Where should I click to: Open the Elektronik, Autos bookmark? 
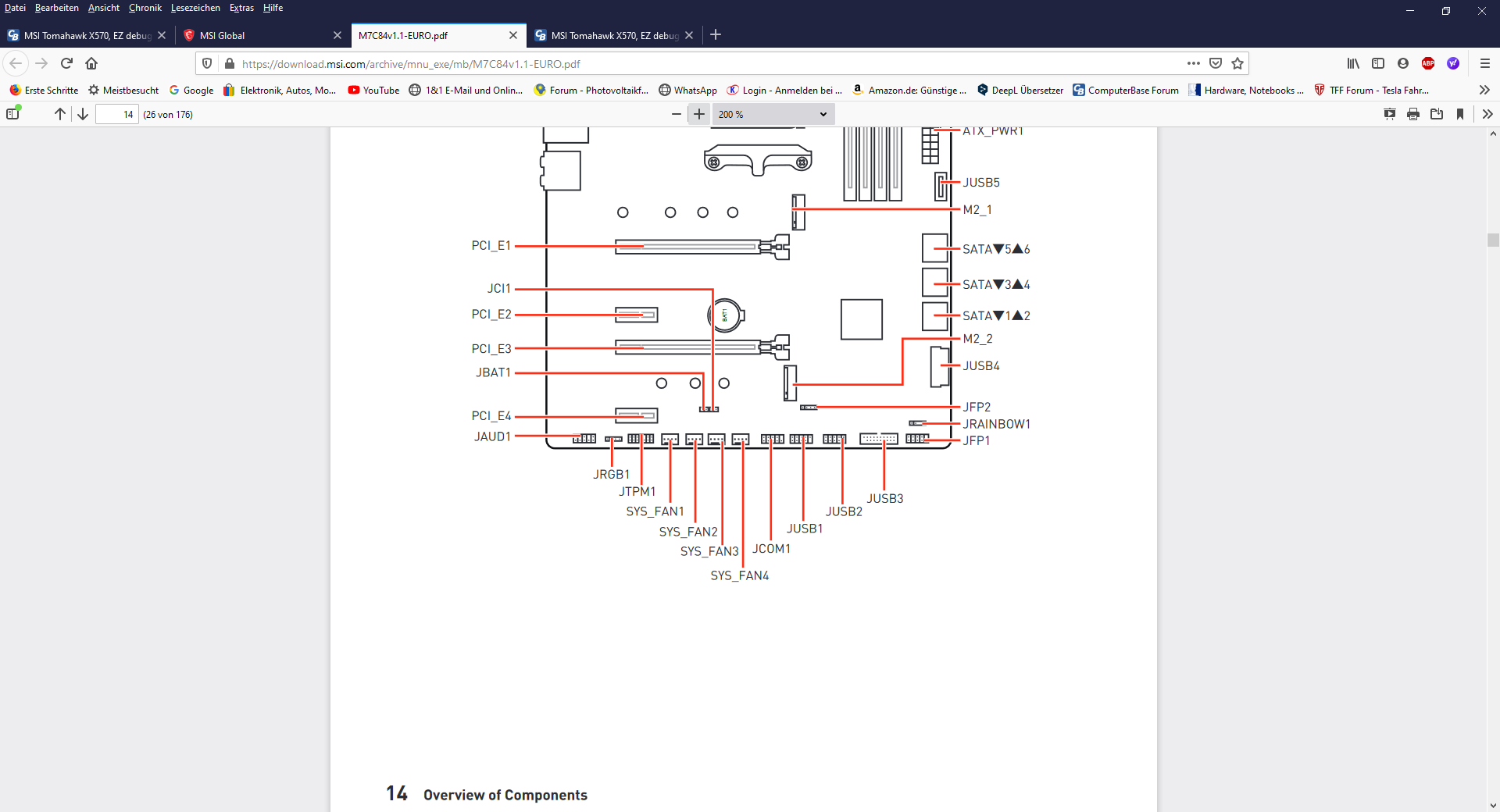280,90
